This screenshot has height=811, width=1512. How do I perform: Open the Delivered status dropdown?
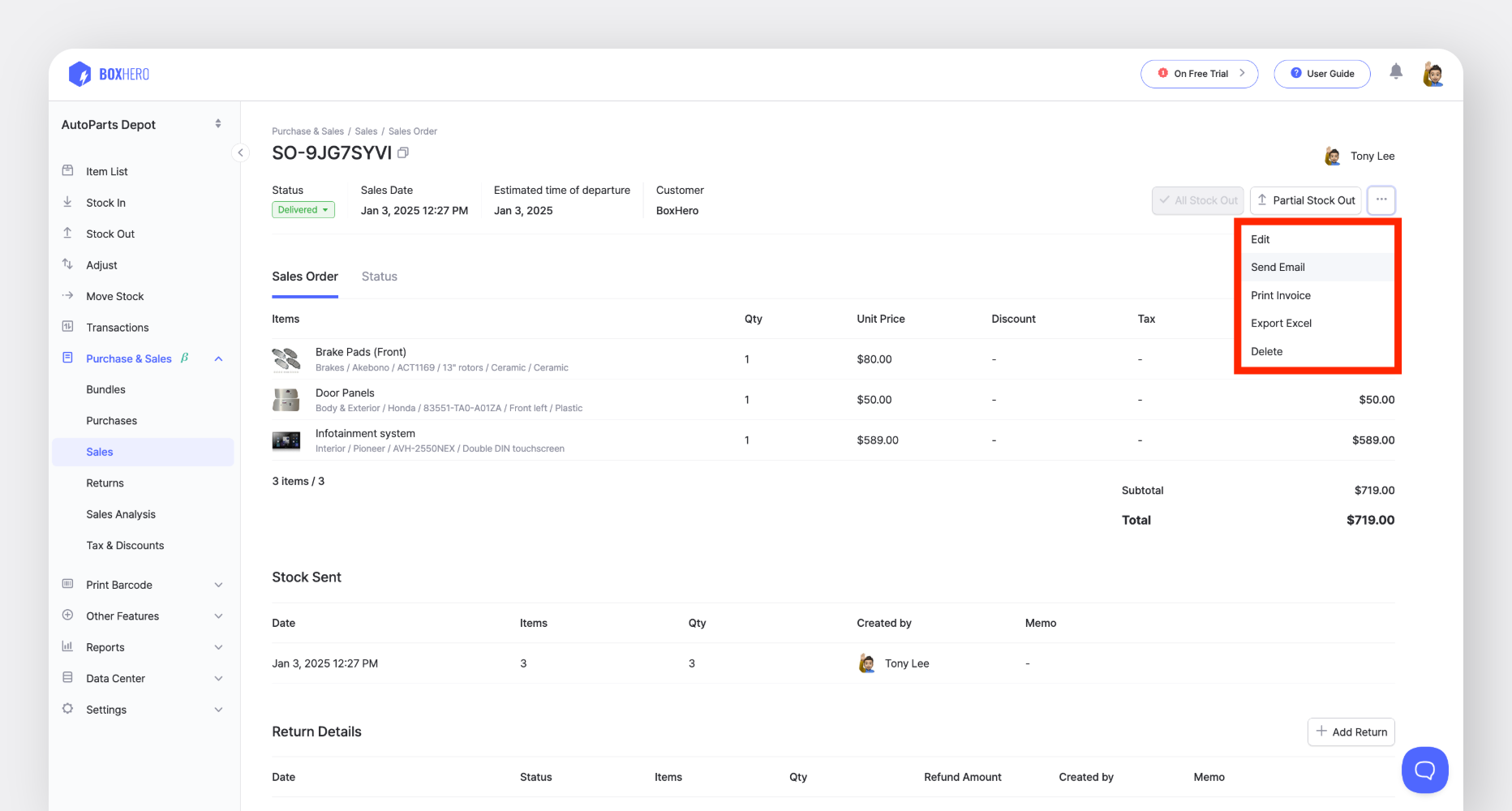tap(303, 210)
